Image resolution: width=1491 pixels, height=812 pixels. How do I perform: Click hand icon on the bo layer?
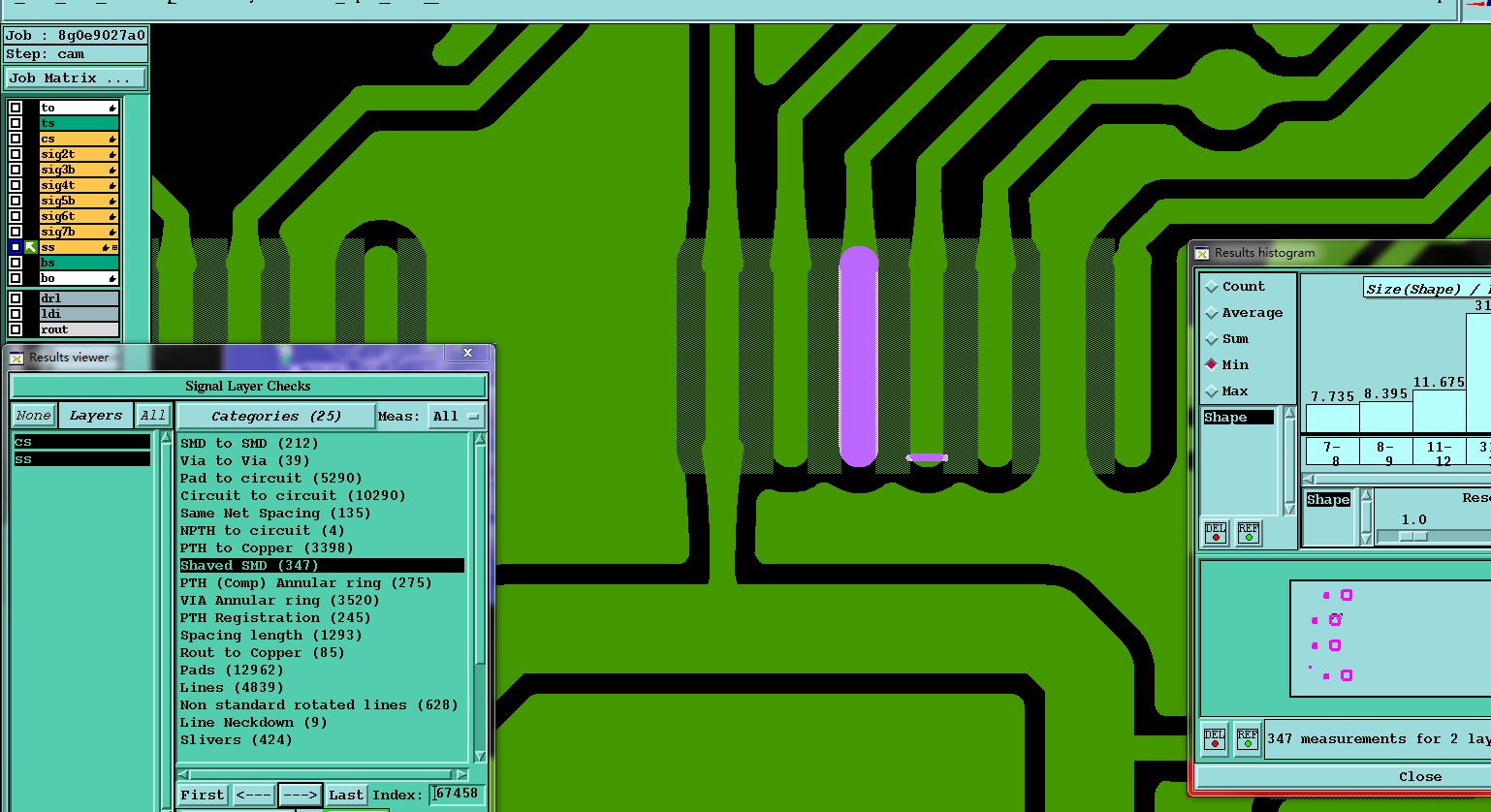coord(112,278)
